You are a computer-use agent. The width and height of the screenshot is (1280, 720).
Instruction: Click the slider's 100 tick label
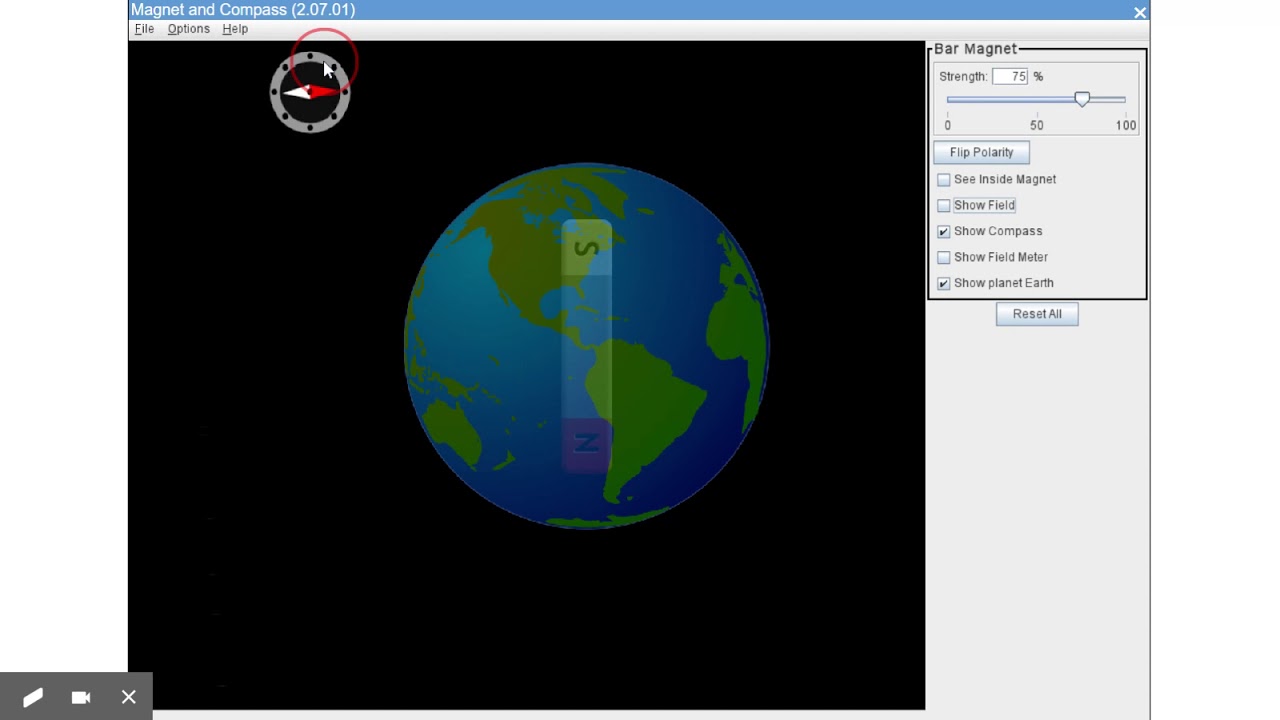tap(1126, 125)
